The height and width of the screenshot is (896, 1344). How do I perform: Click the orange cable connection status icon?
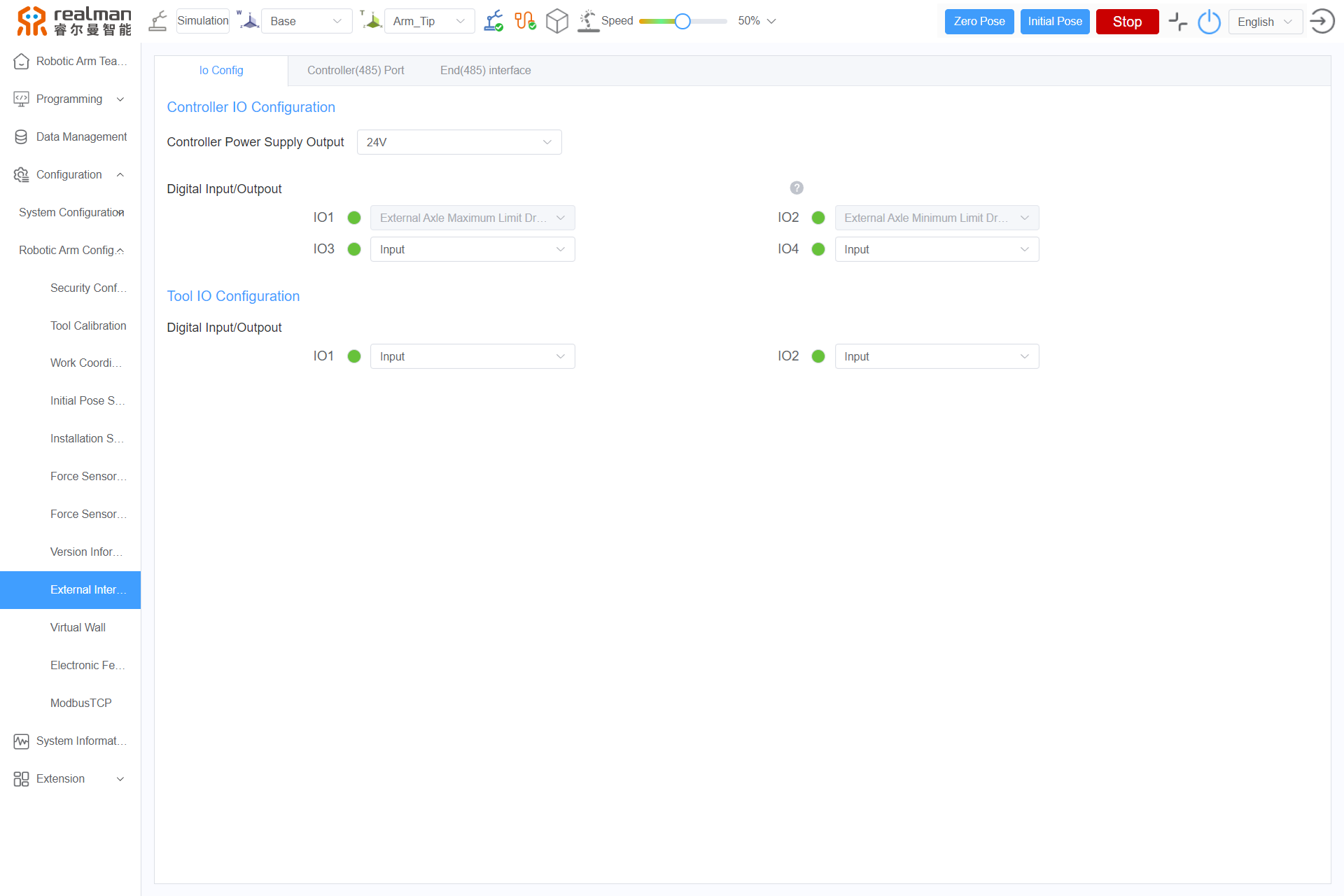pos(525,21)
